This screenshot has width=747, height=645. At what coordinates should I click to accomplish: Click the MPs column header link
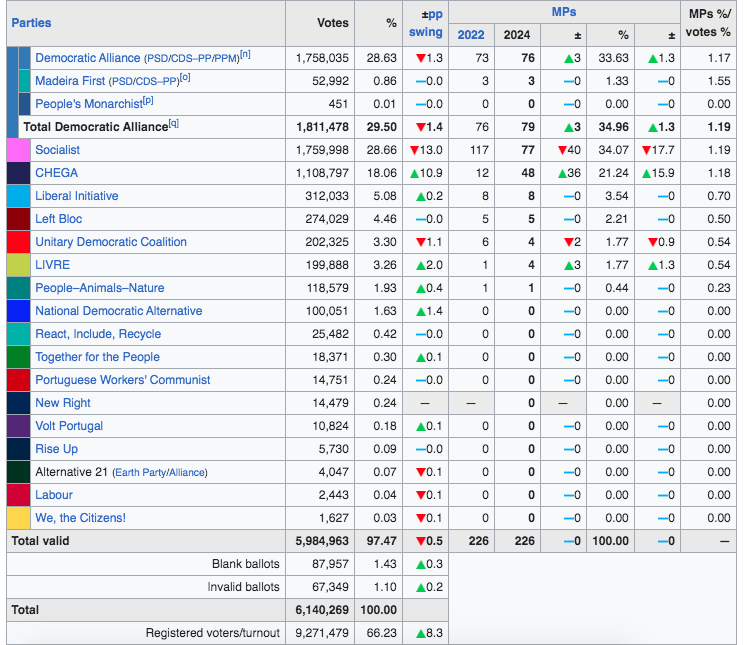[564, 12]
